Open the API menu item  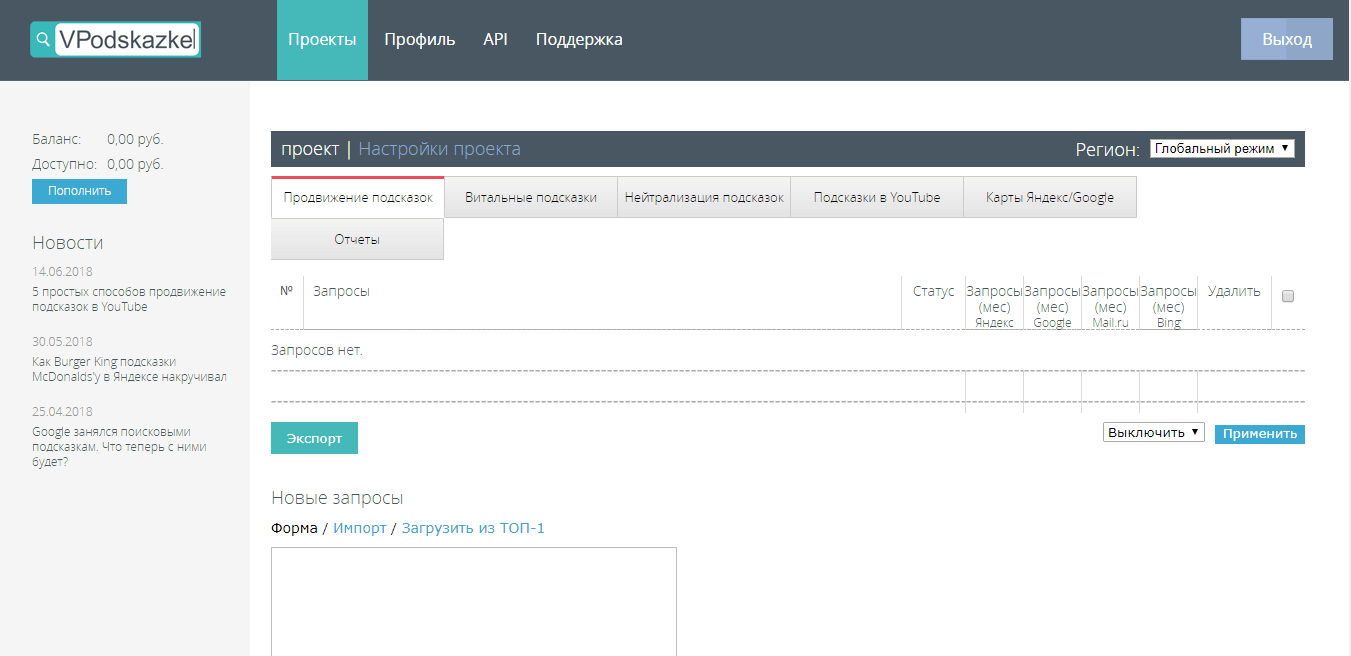point(495,40)
